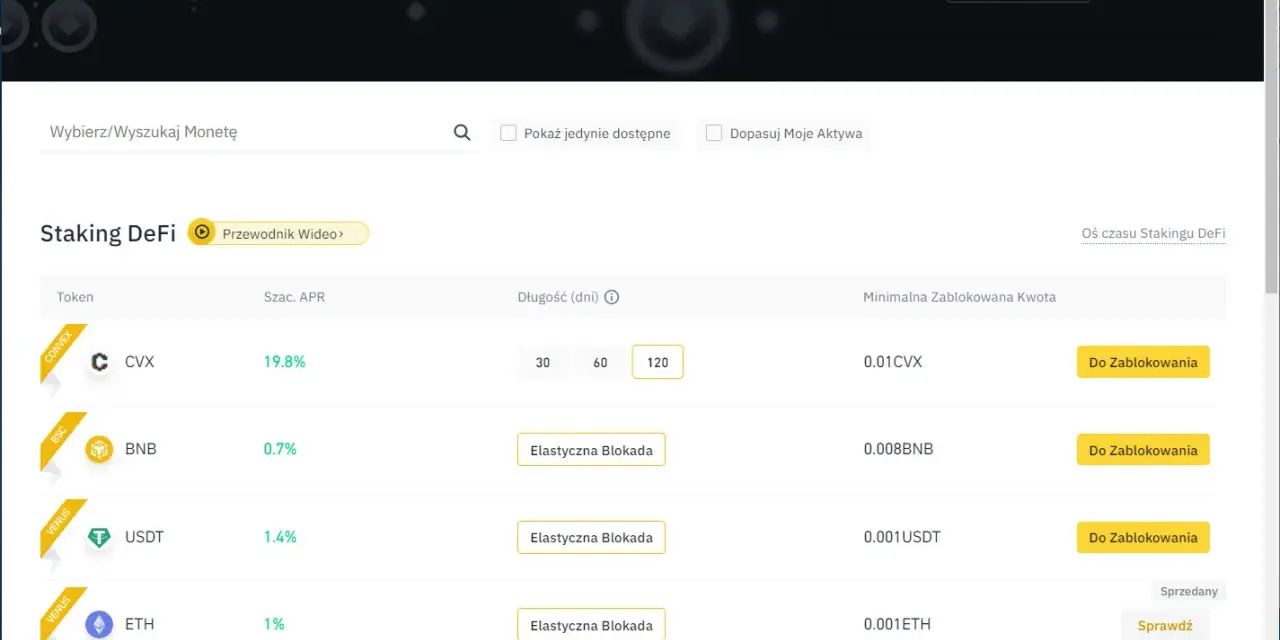Screen dimensions: 1280x640
Task: Click the 0.001USDT minimum amount
Action: [x=902, y=537]
